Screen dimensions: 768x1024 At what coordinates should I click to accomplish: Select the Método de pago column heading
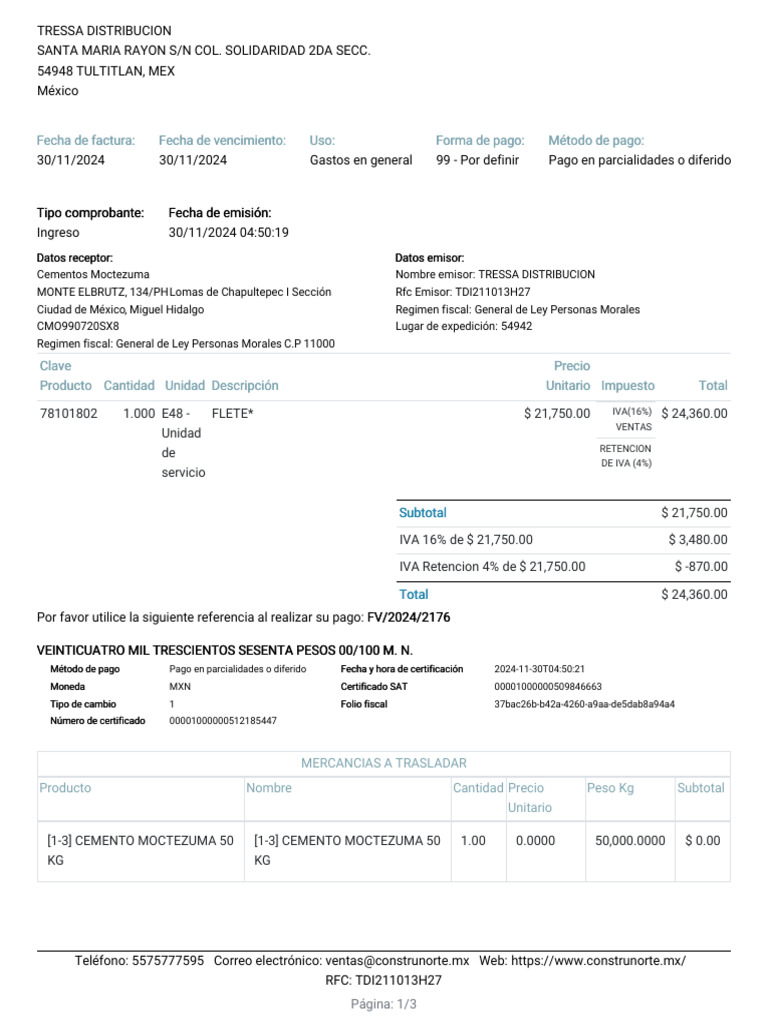coord(596,140)
